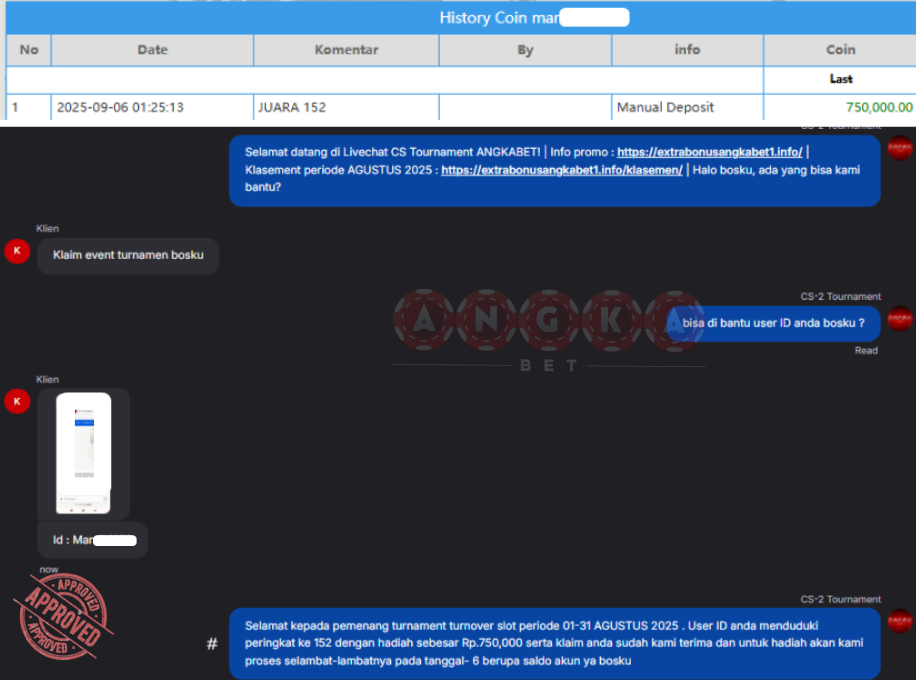Viewport: 916px width, 680px height.
Task: Select row number 1 cell
Action: 29,107
